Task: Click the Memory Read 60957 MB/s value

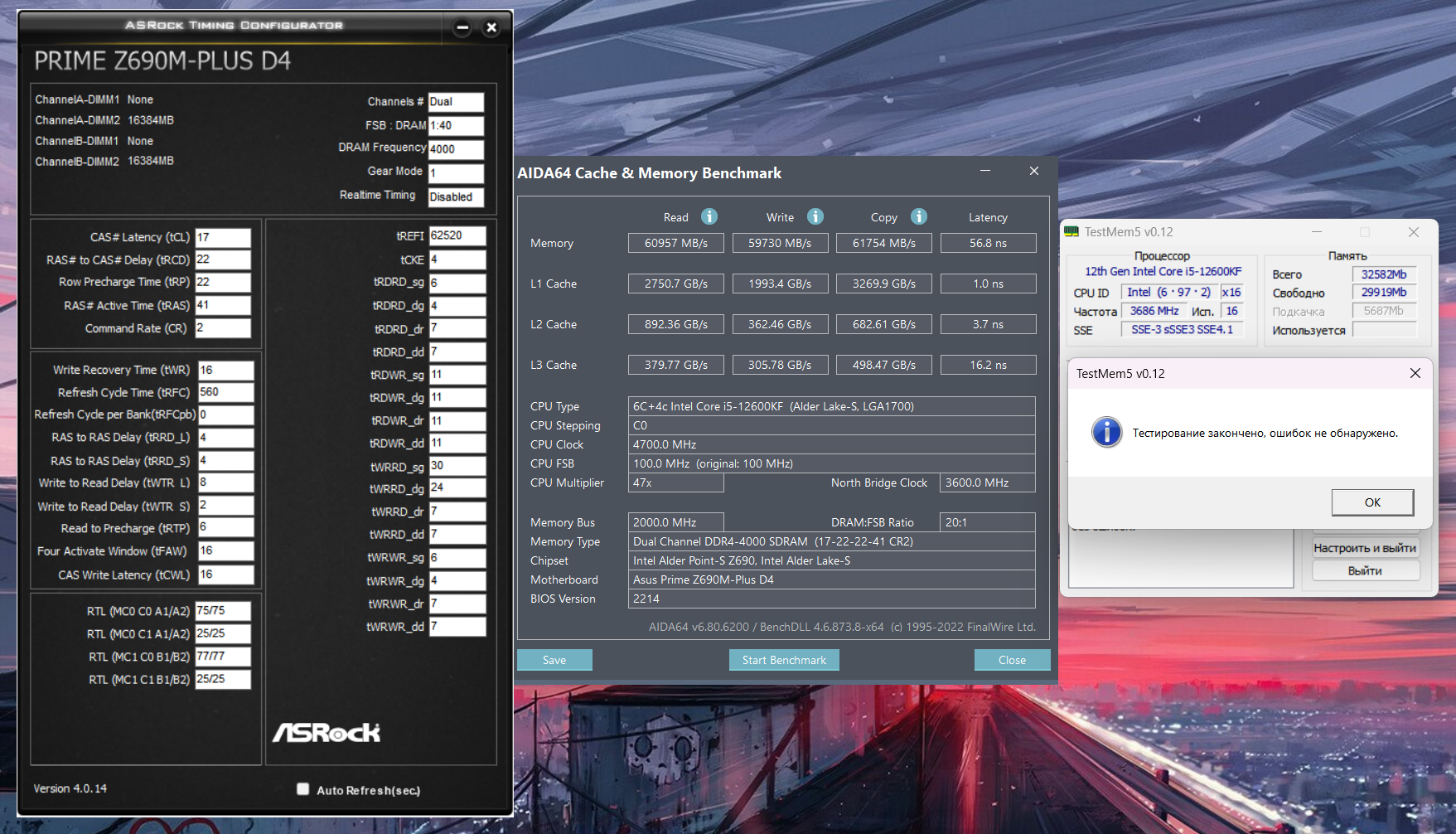Action: tap(676, 243)
